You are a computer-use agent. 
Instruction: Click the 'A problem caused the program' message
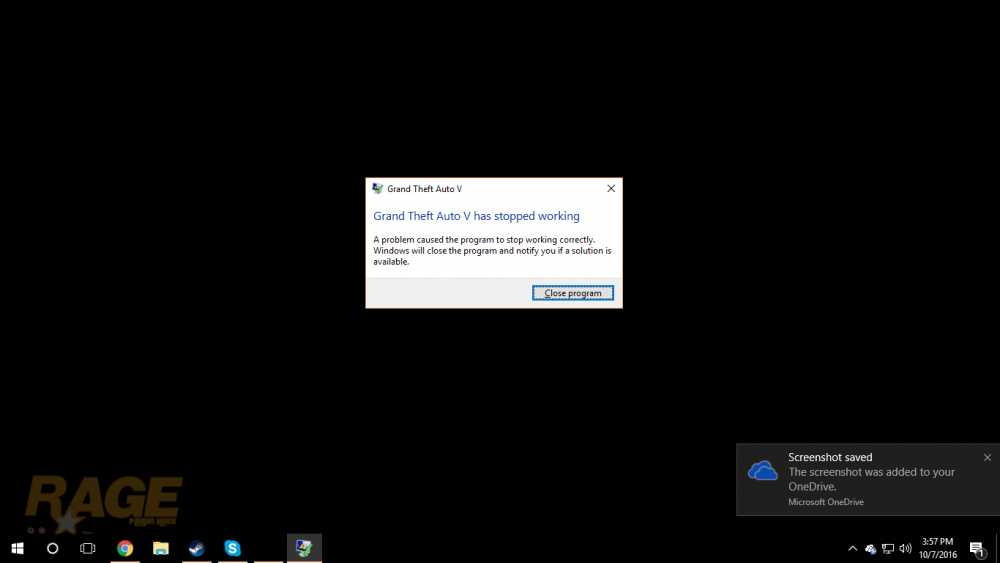tap(492, 251)
